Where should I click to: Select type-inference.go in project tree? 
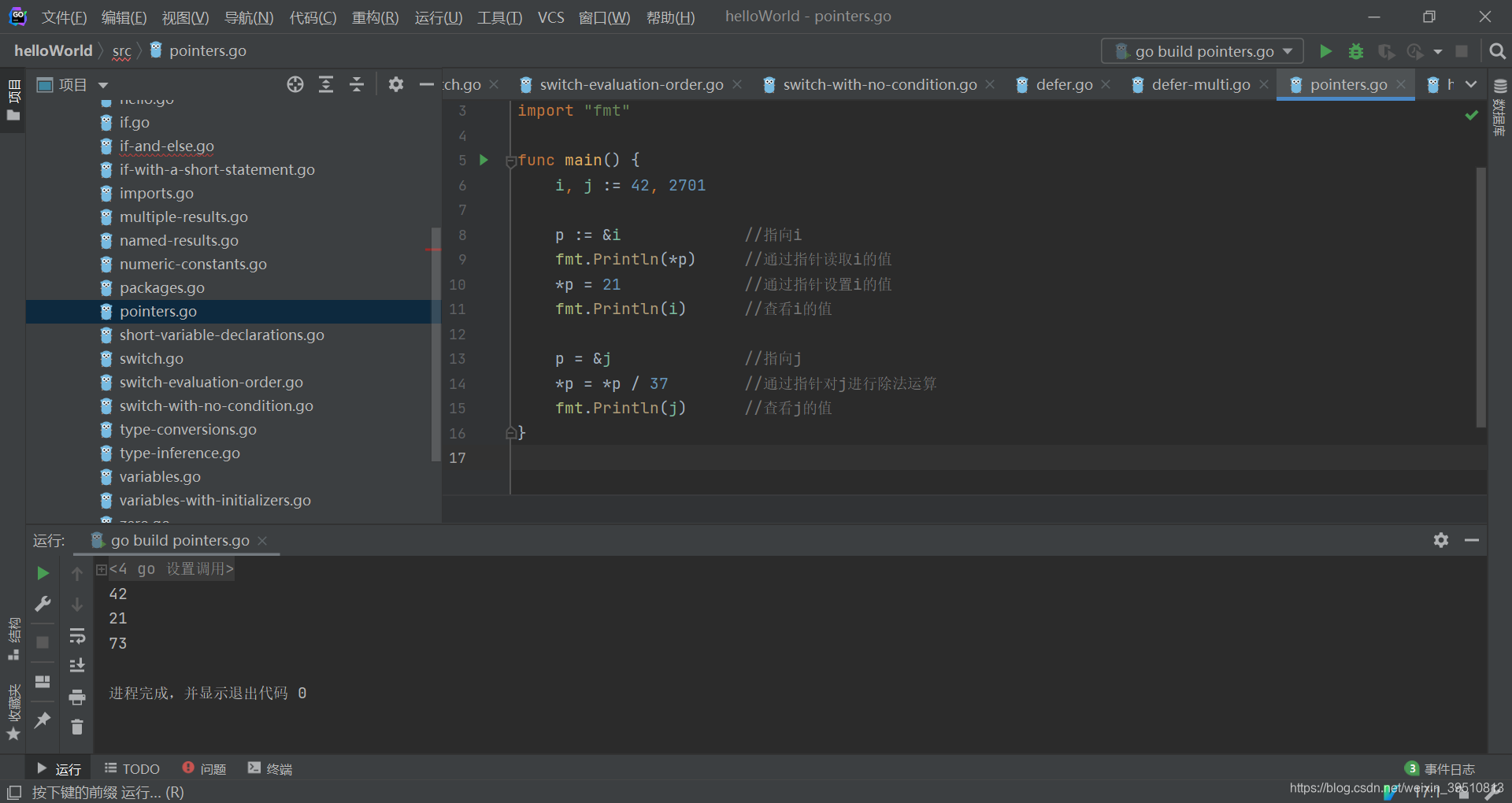(x=180, y=453)
